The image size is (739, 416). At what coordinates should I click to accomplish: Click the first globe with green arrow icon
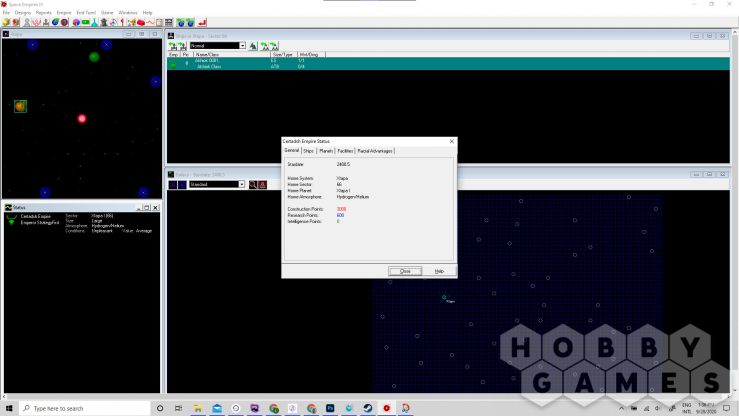tap(181, 22)
